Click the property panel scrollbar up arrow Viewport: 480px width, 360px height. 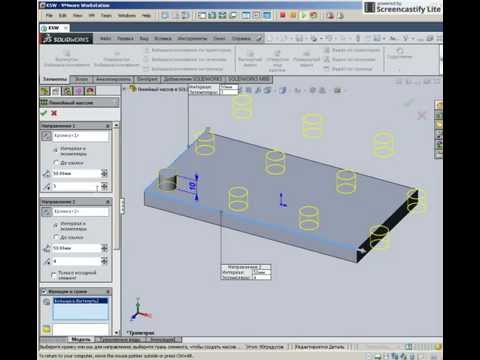[x=116, y=125]
